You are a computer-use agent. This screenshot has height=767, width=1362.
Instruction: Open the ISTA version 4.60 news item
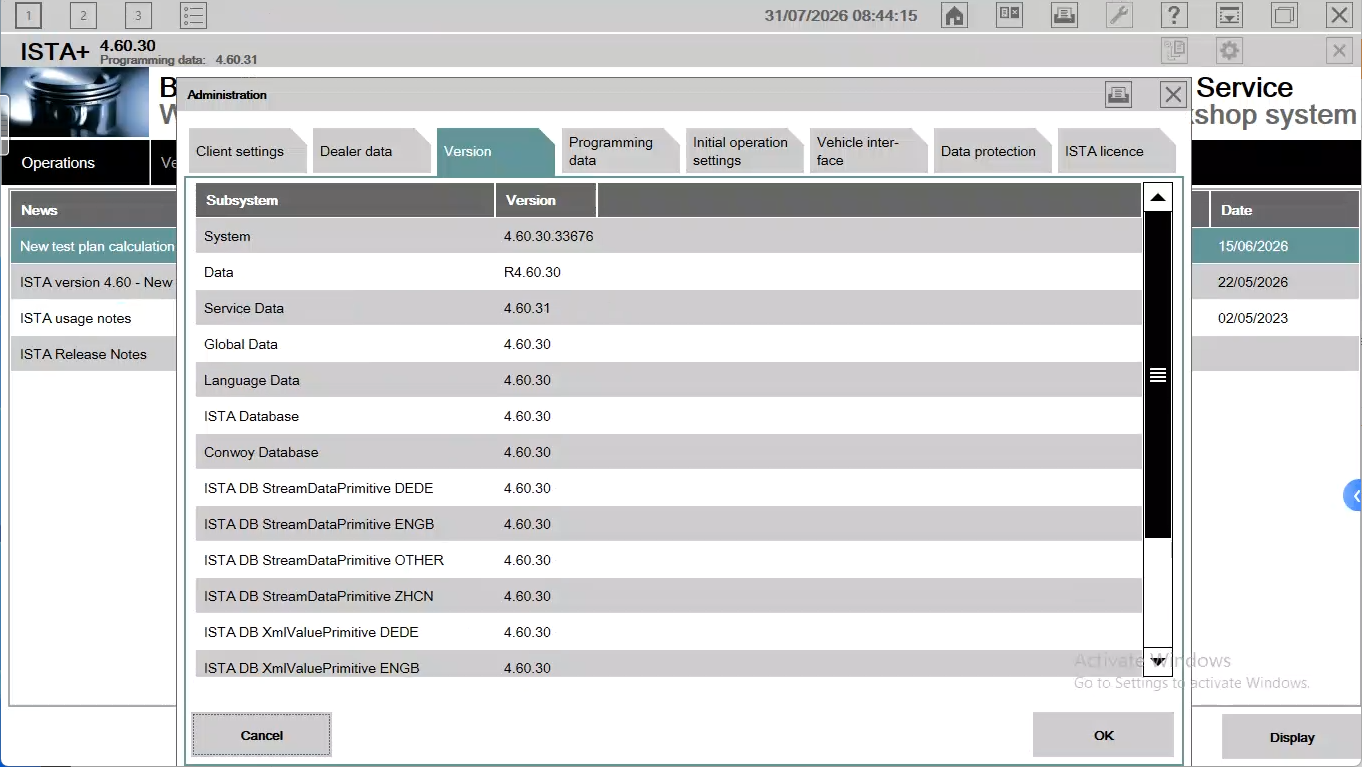click(94, 282)
